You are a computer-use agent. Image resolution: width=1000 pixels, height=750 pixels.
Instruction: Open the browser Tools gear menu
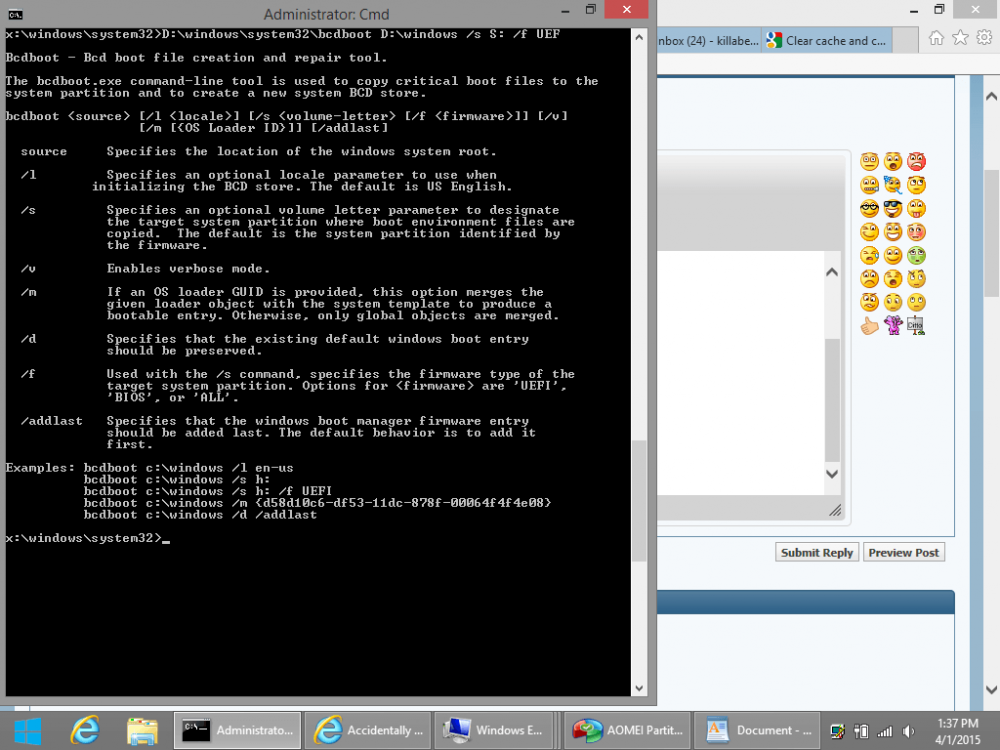coord(983,39)
